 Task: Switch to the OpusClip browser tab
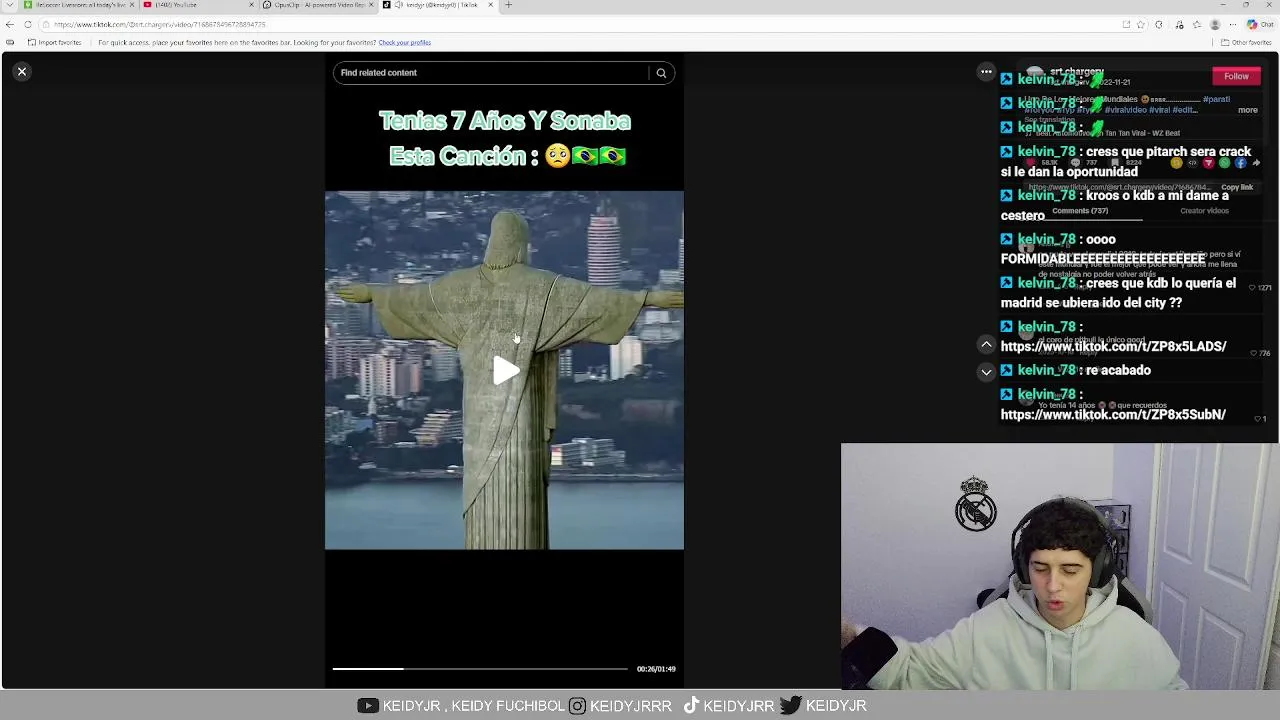pyautogui.click(x=318, y=5)
